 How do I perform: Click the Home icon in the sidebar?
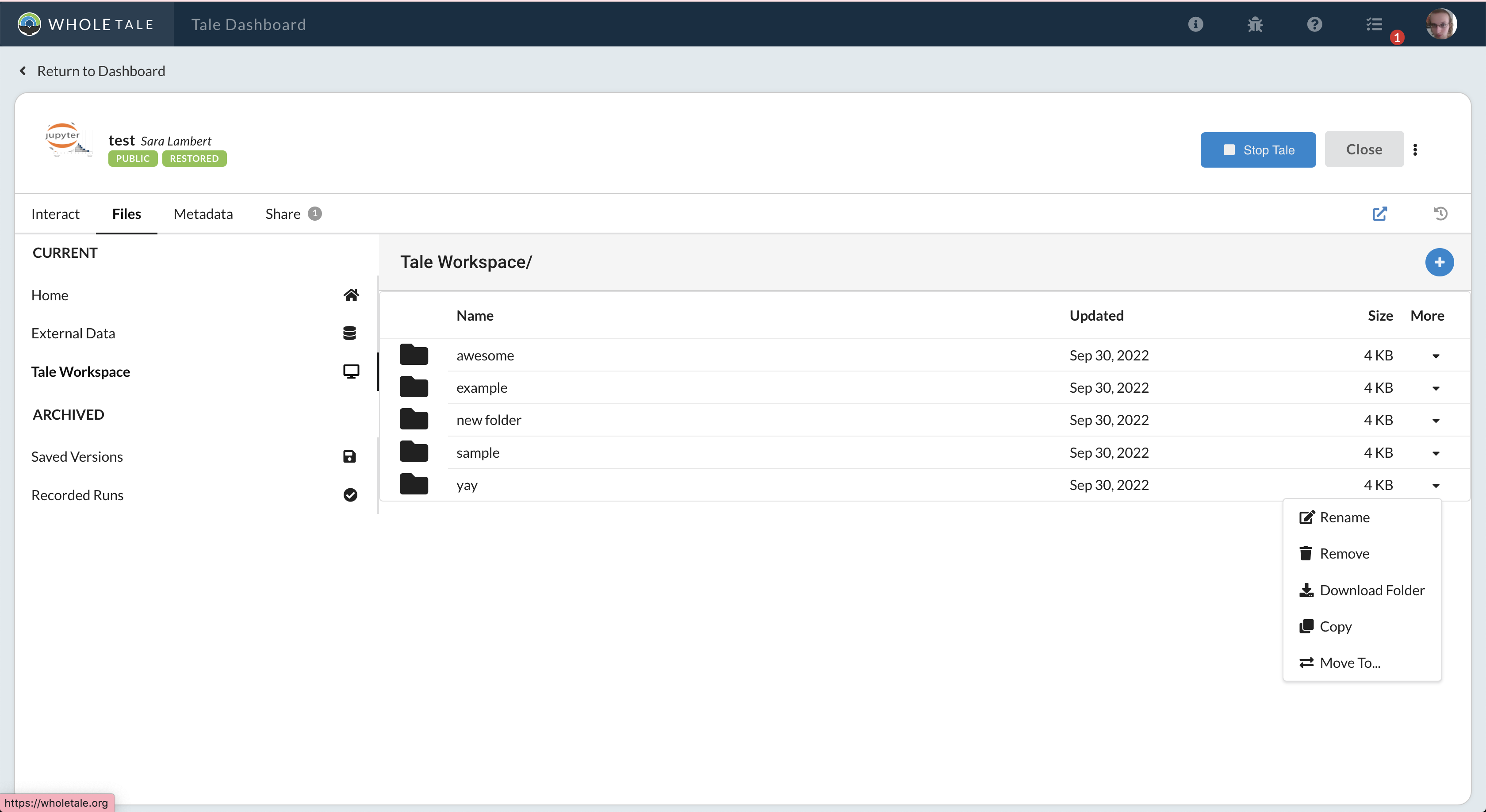pos(351,295)
